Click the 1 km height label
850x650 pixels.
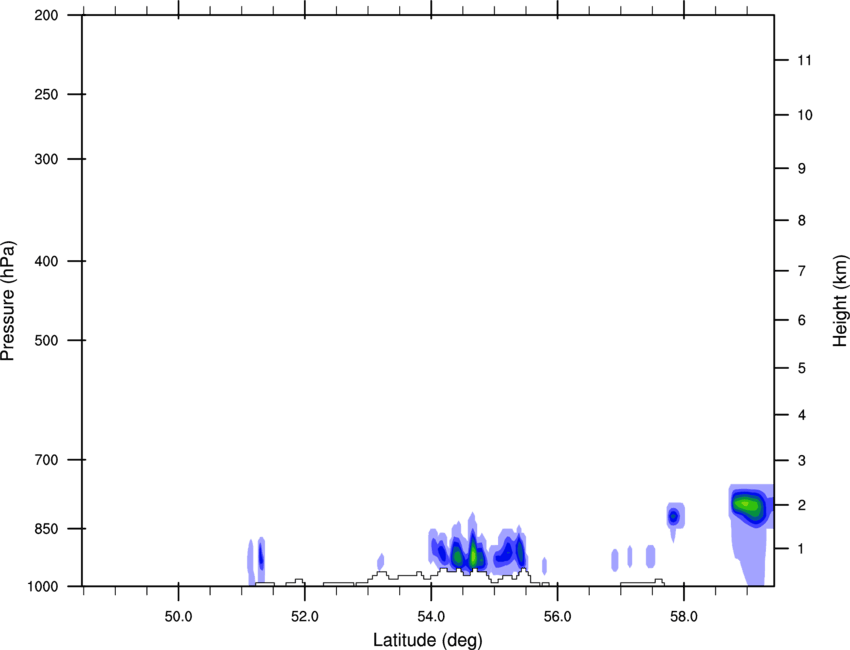[x=802, y=549]
